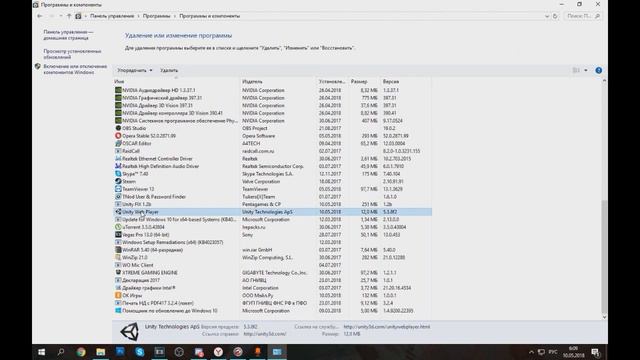This screenshot has height=360, width=640.
Task: Expand the address bar history dropdown
Action: coord(547,16)
